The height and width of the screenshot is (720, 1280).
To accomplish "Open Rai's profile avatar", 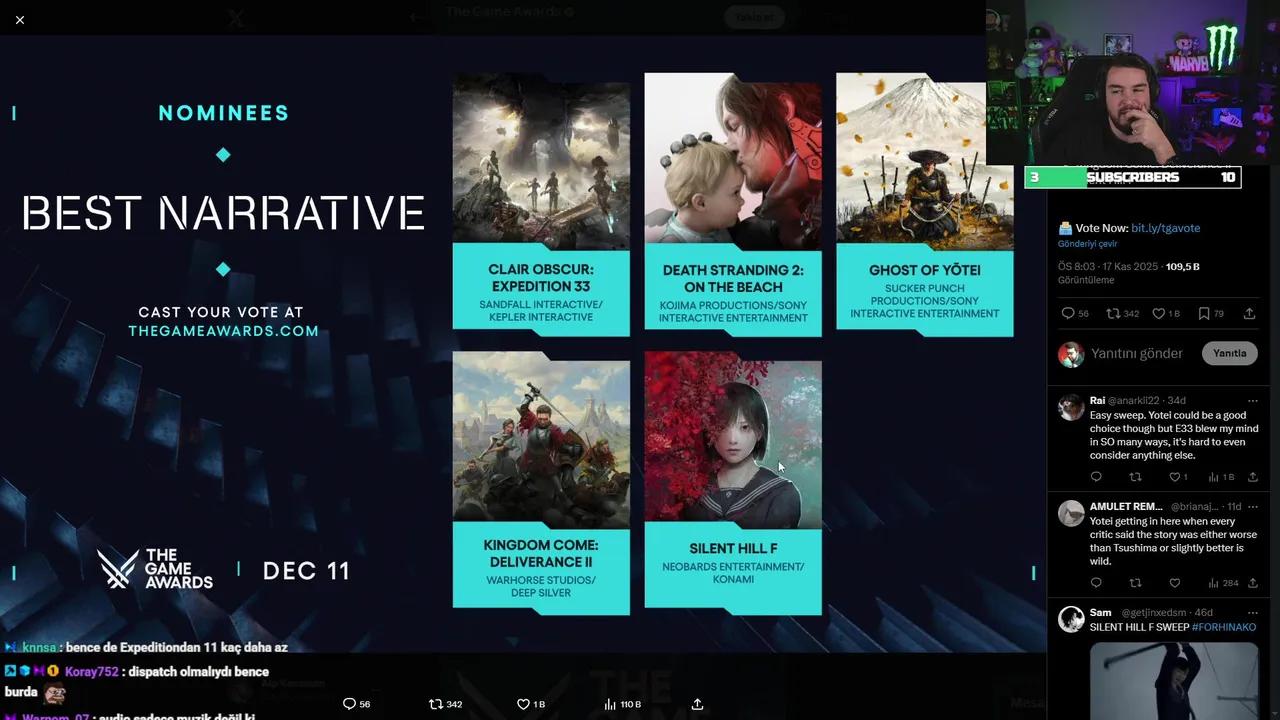I will (x=1071, y=407).
